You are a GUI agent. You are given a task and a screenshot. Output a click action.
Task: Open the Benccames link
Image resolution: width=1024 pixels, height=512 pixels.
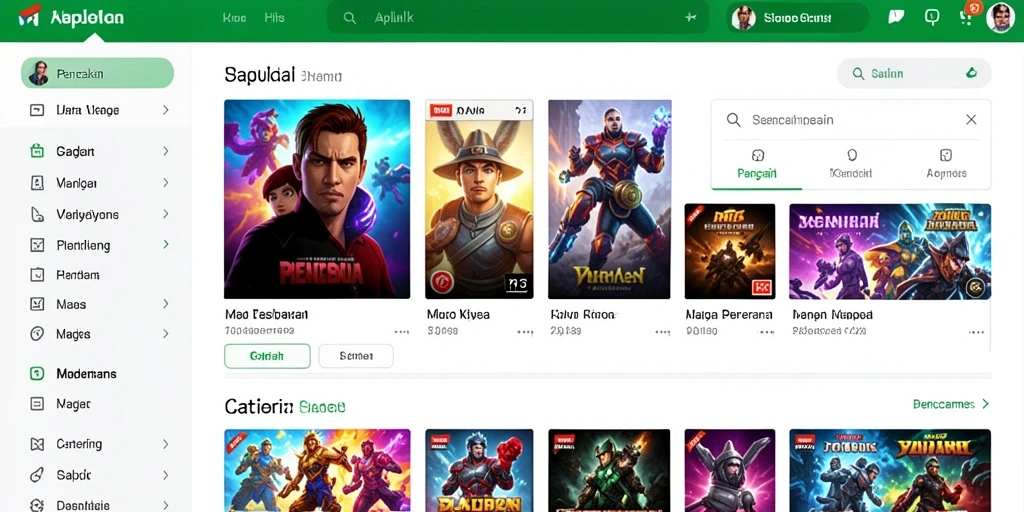951,404
